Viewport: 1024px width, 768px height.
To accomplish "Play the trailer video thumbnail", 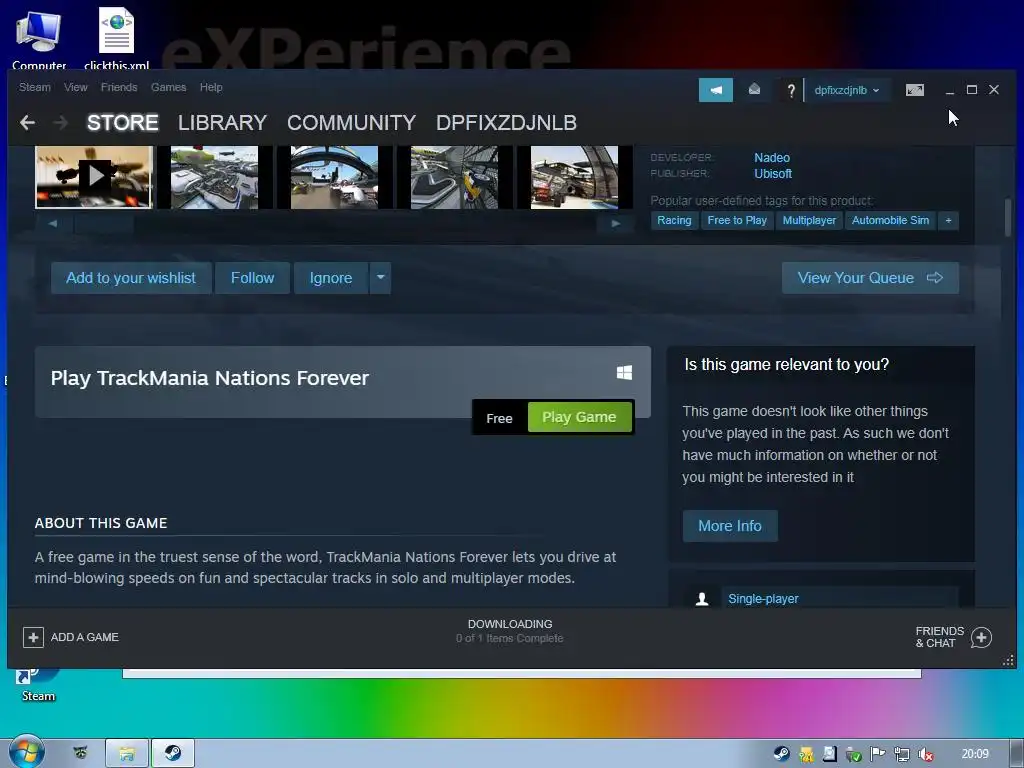I will (x=94, y=177).
